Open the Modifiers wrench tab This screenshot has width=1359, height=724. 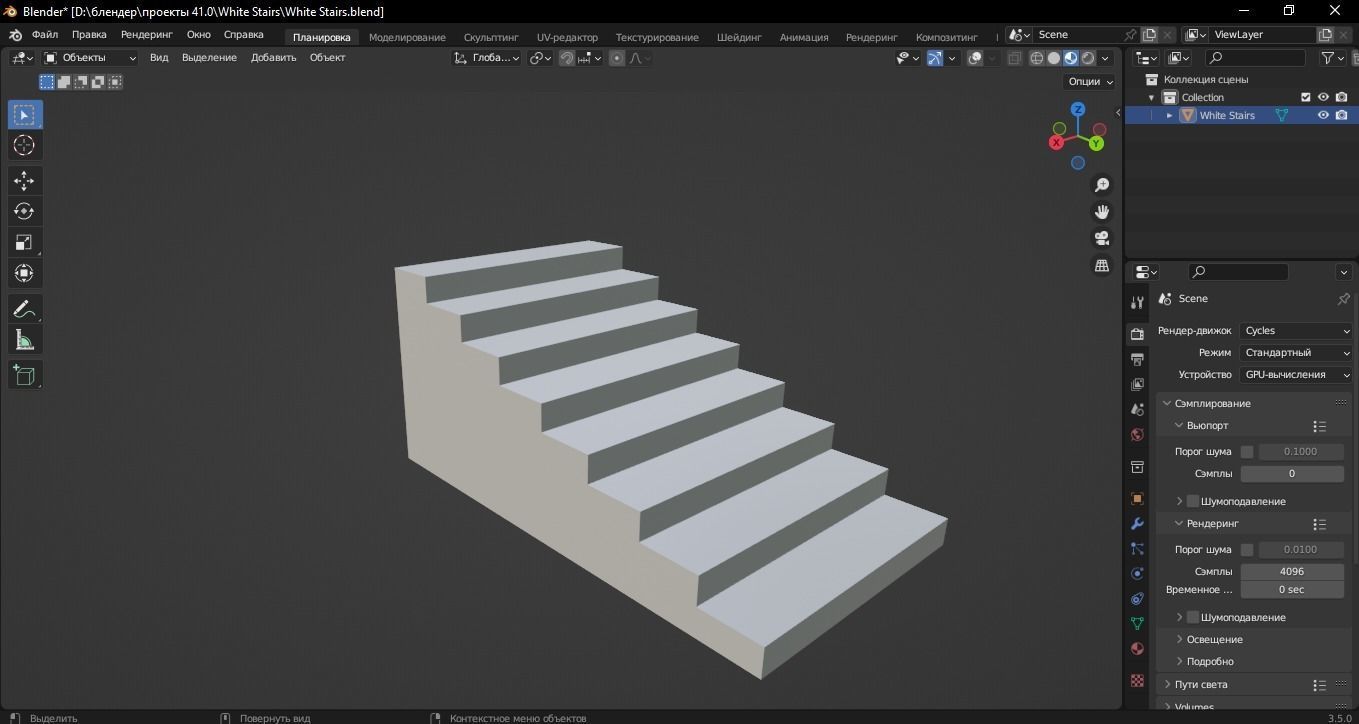(x=1137, y=524)
